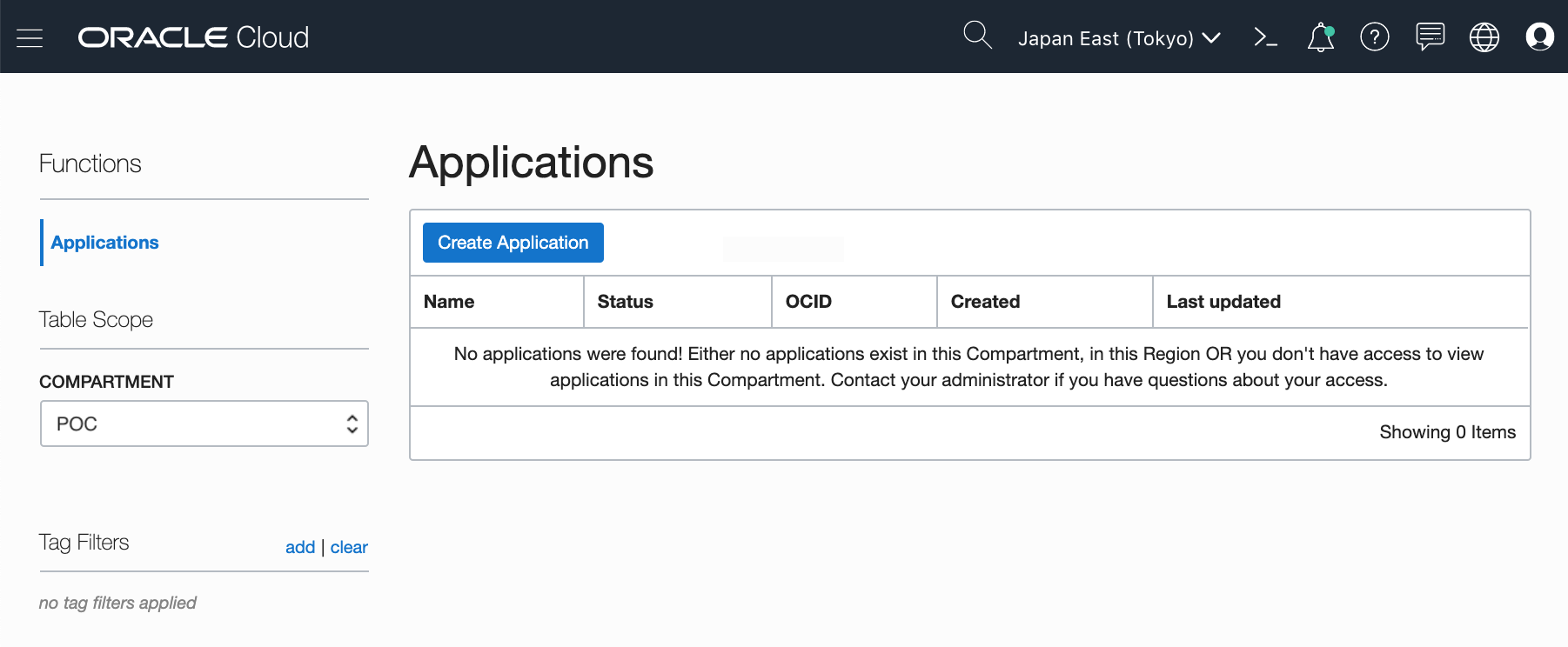Click the clear tag filters link
1568x647 pixels.
(349, 547)
